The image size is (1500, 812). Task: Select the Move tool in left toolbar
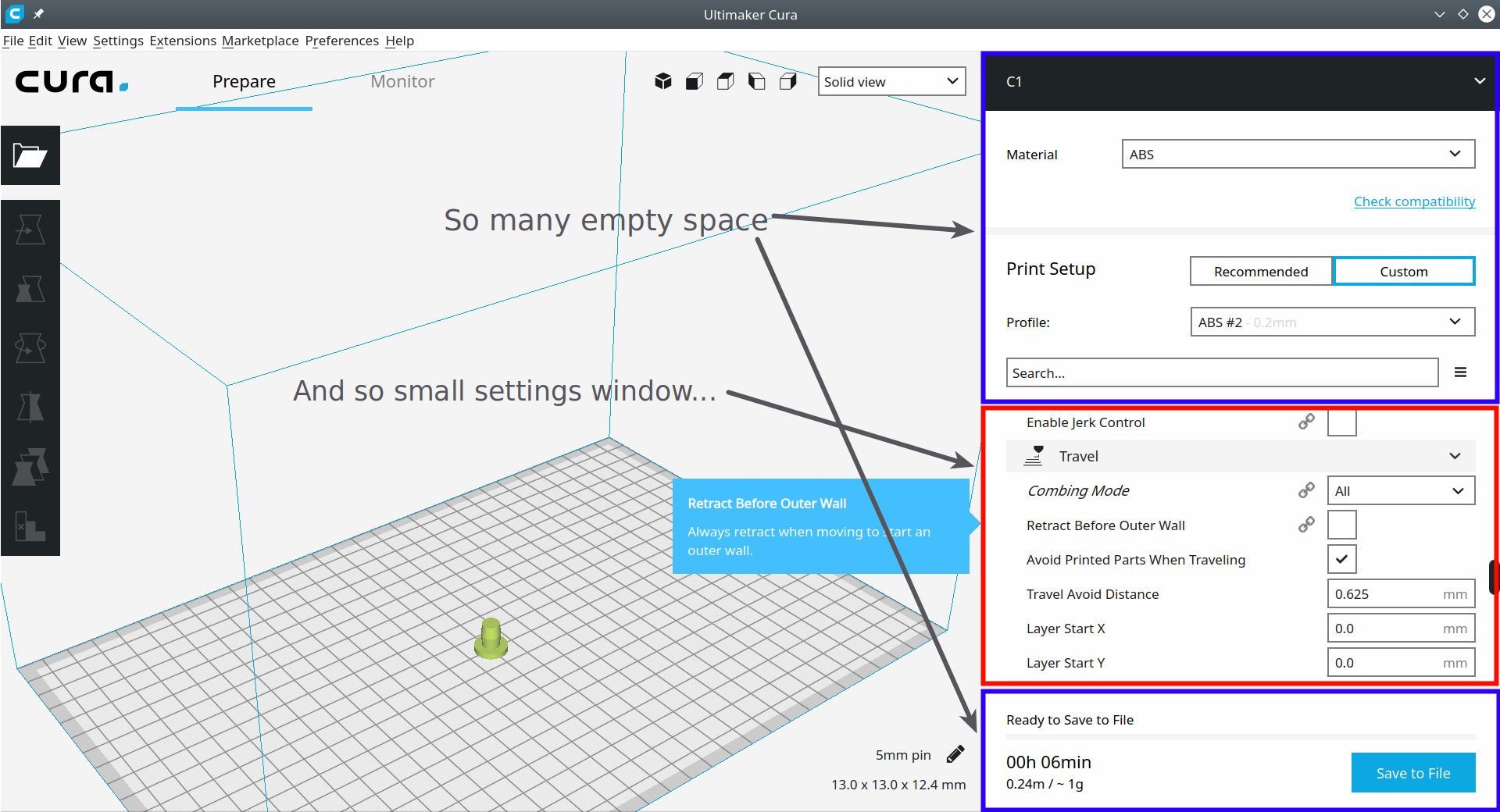click(30, 230)
